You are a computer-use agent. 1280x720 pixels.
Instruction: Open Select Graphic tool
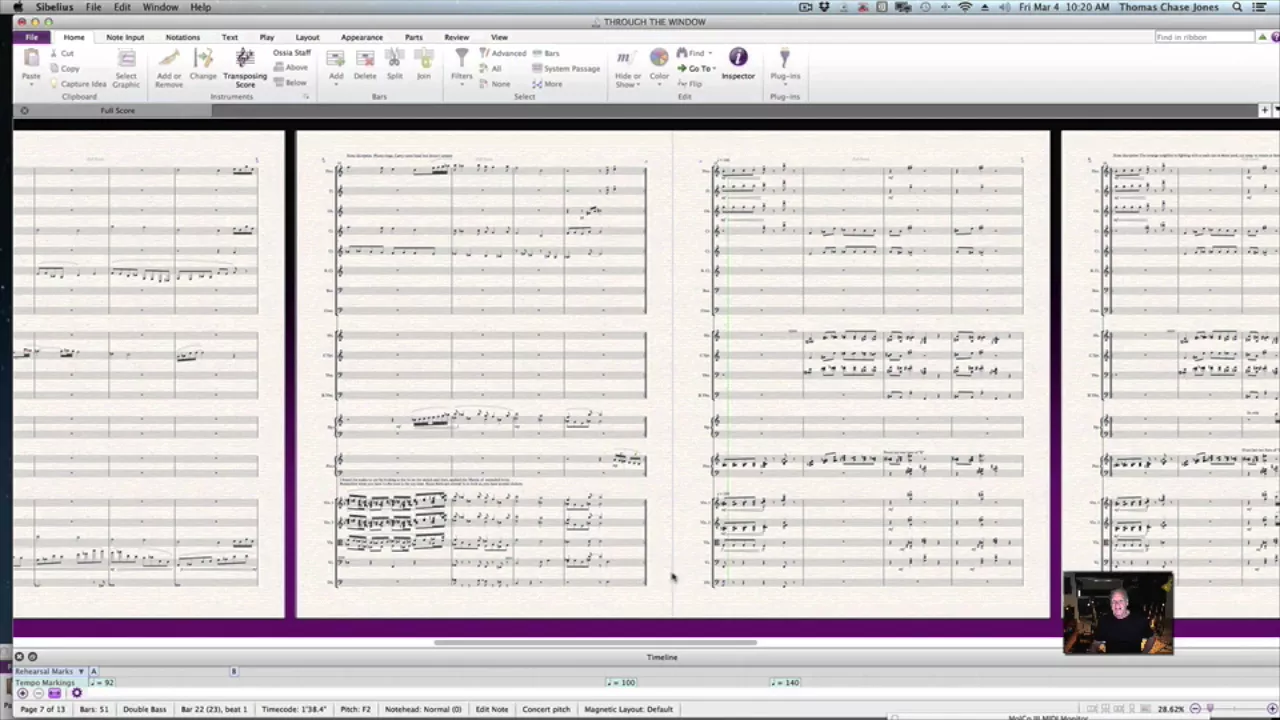click(x=126, y=66)
